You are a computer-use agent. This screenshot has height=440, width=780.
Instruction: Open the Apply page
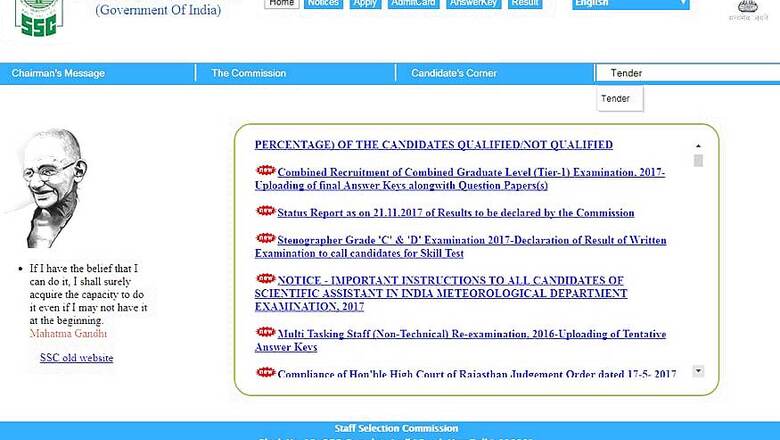tap(365, 4)
